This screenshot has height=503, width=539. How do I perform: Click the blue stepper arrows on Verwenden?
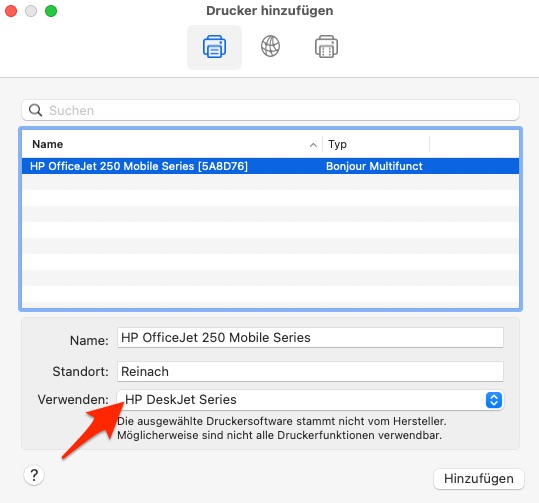494,400
